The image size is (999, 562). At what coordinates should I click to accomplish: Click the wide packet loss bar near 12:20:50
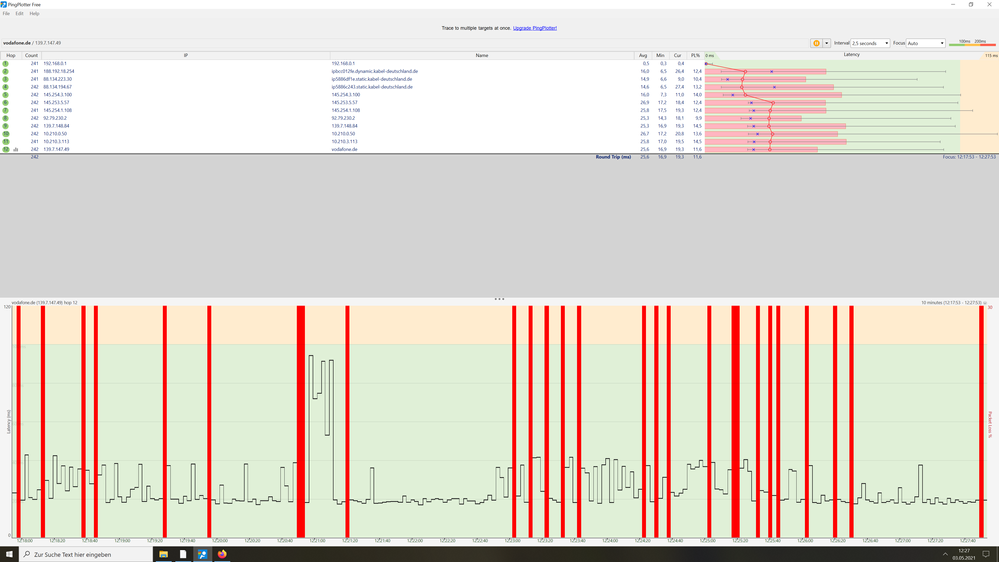point(301,421)
